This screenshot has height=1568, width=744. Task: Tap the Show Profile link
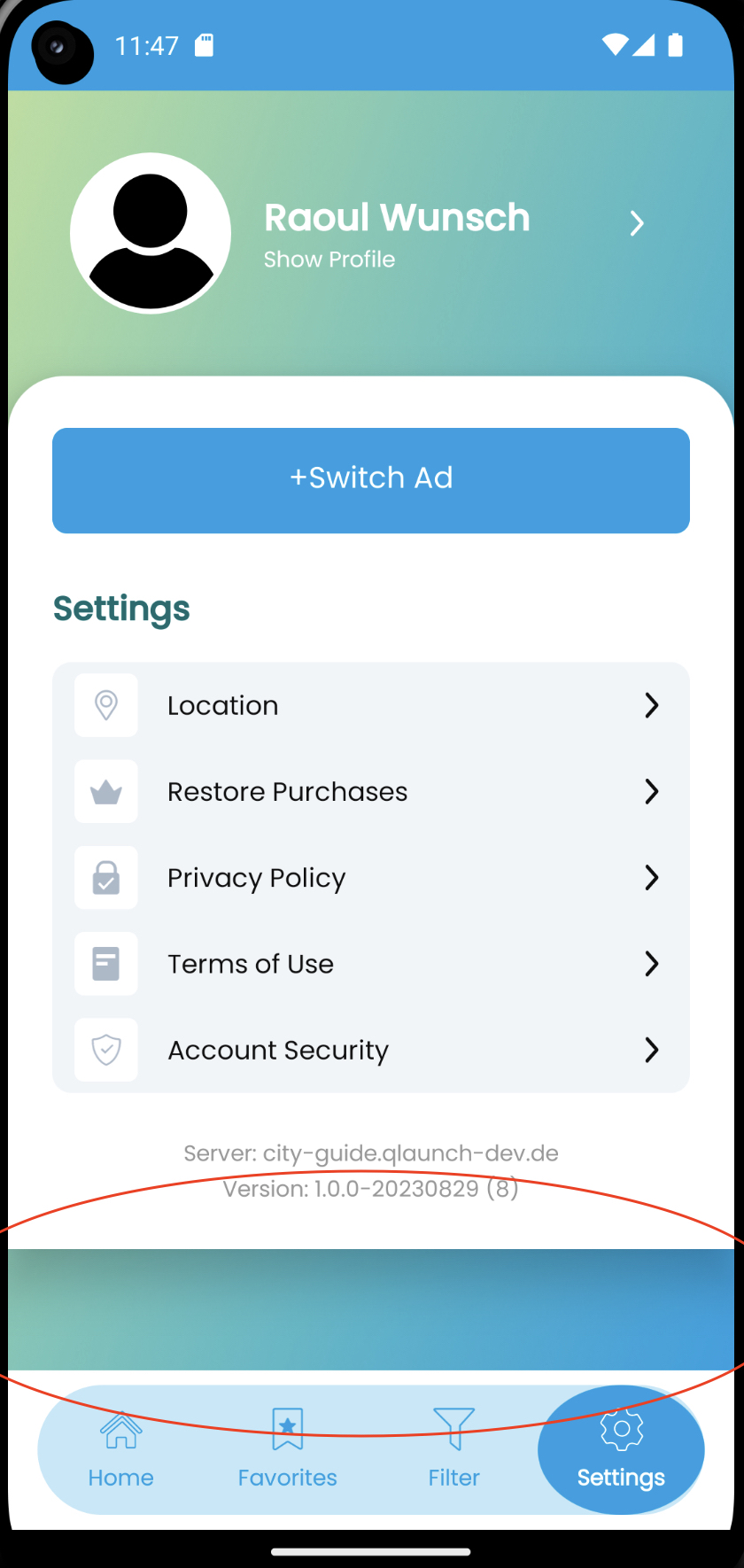tap(329, 260)
